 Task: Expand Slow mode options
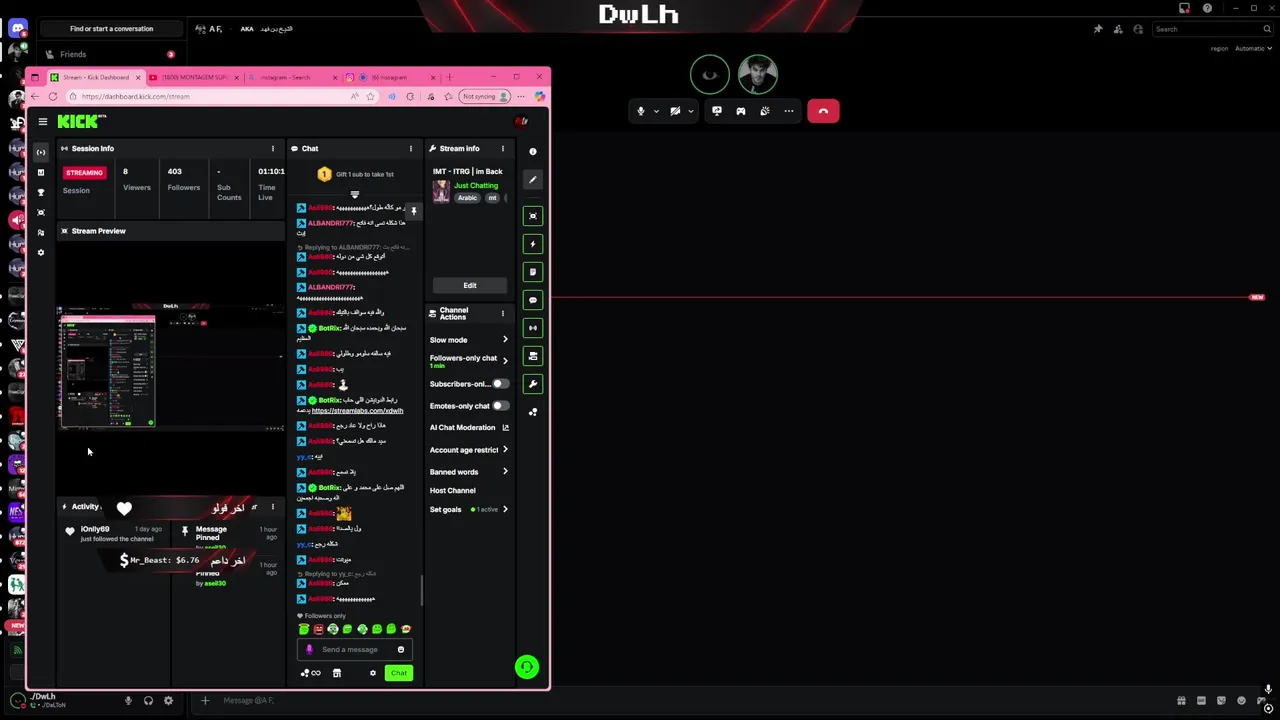(x=505, y=340)
